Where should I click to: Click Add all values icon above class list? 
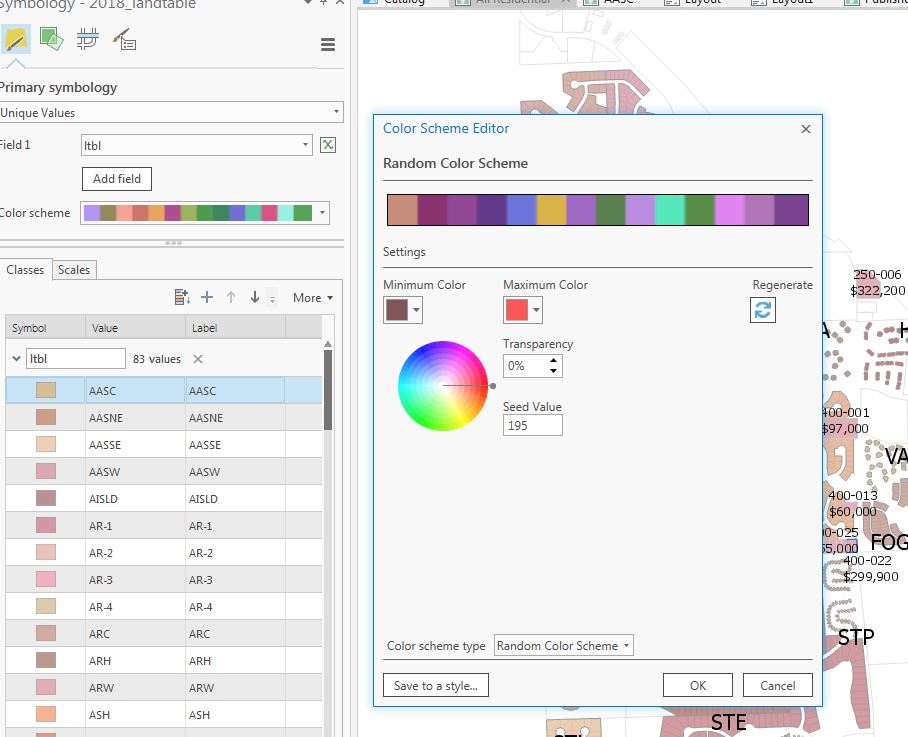click(x=181, y=297)
